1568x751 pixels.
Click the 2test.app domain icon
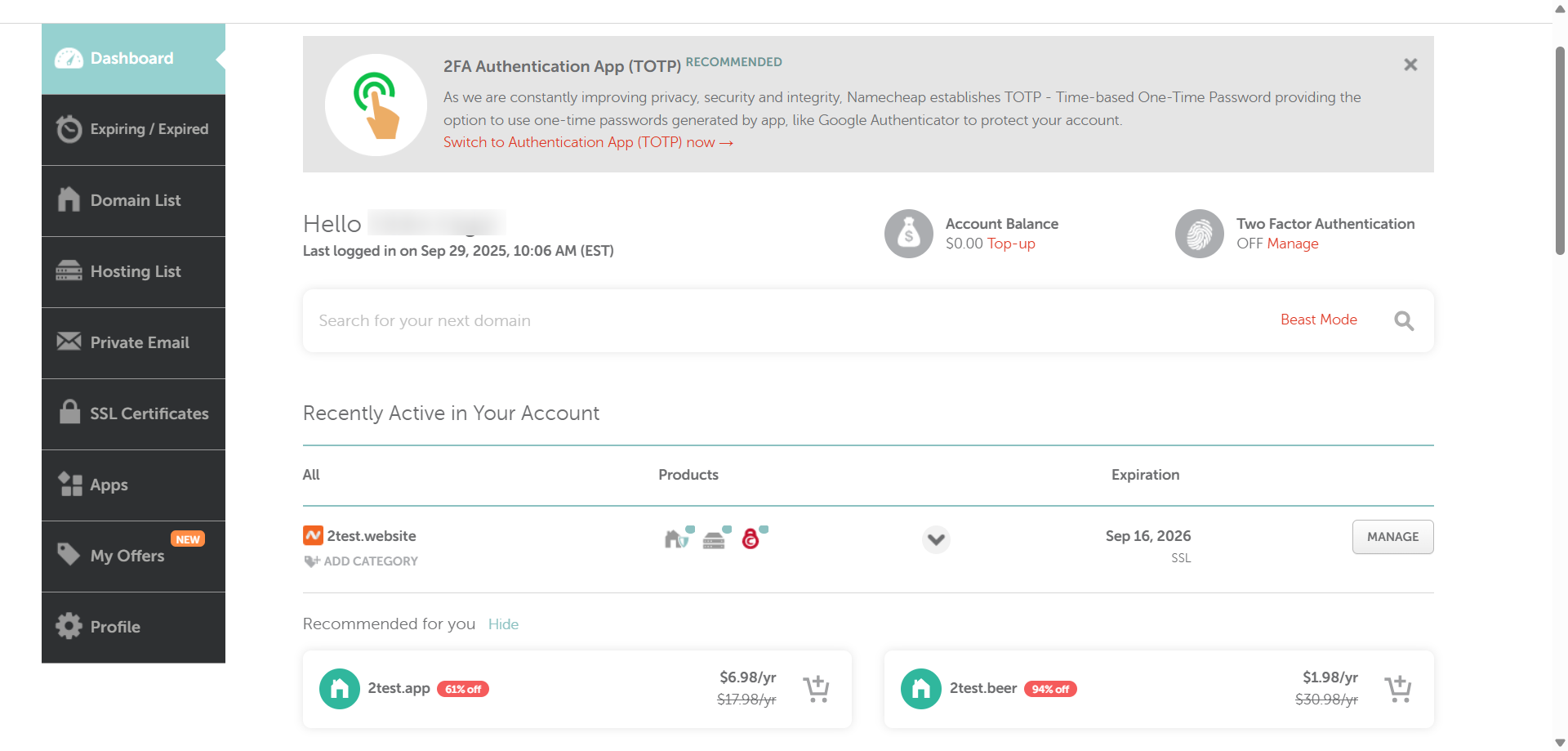point(340,689)
